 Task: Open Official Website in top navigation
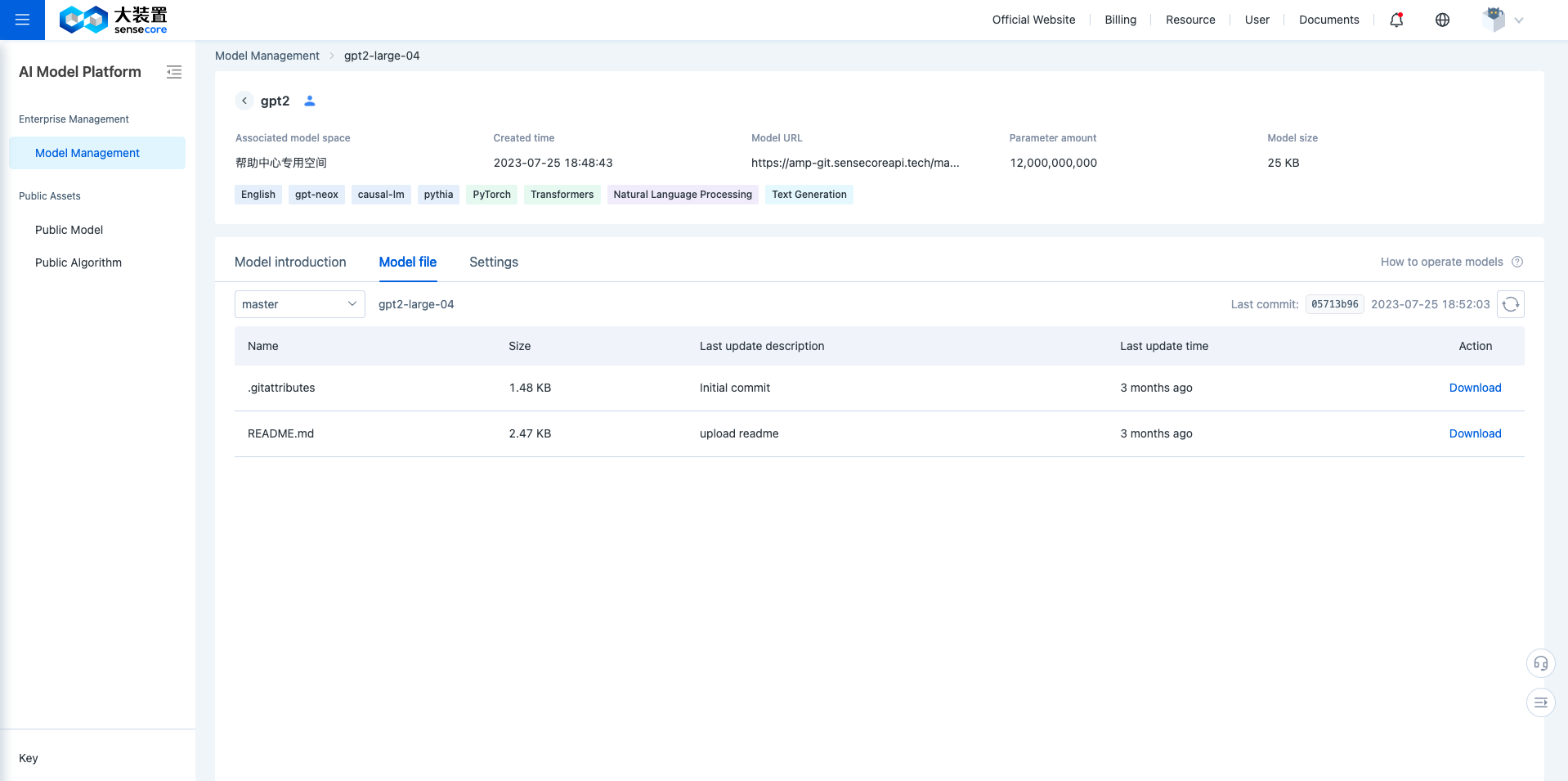[1033, 20]
